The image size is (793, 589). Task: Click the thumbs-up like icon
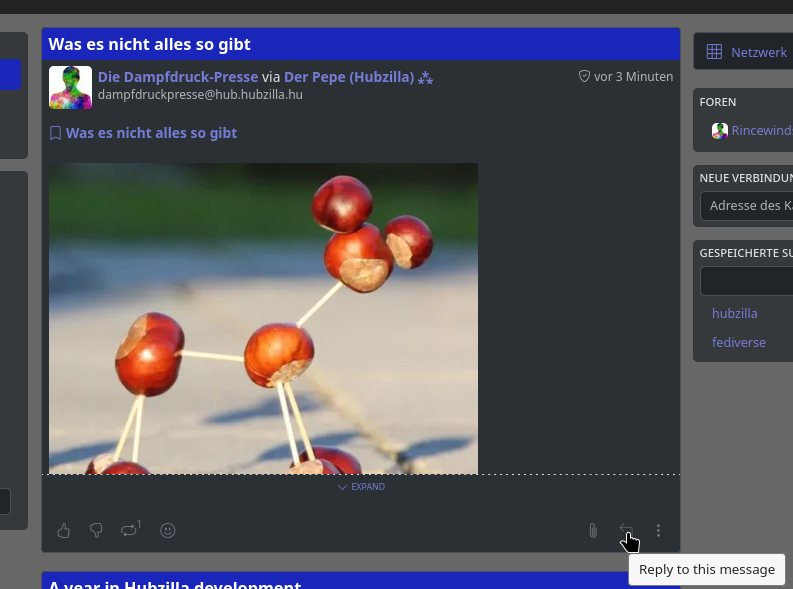tap(64, 531)
